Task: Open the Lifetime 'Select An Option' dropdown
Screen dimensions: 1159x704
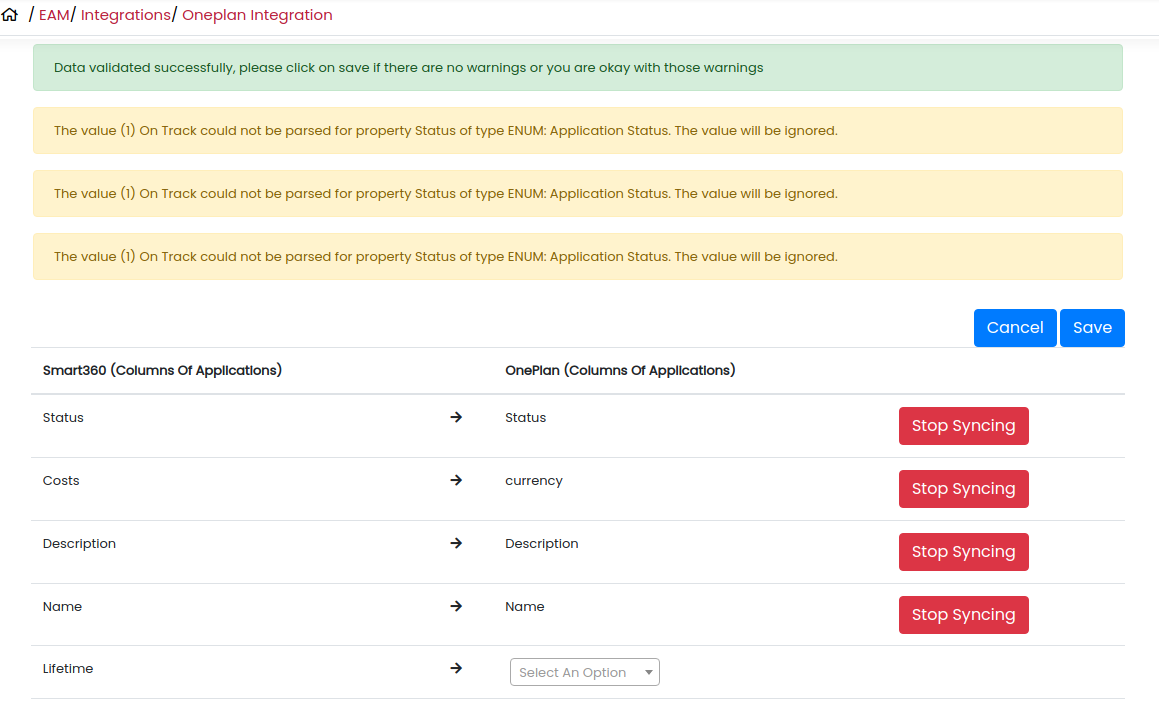Action: click(585, 672)
